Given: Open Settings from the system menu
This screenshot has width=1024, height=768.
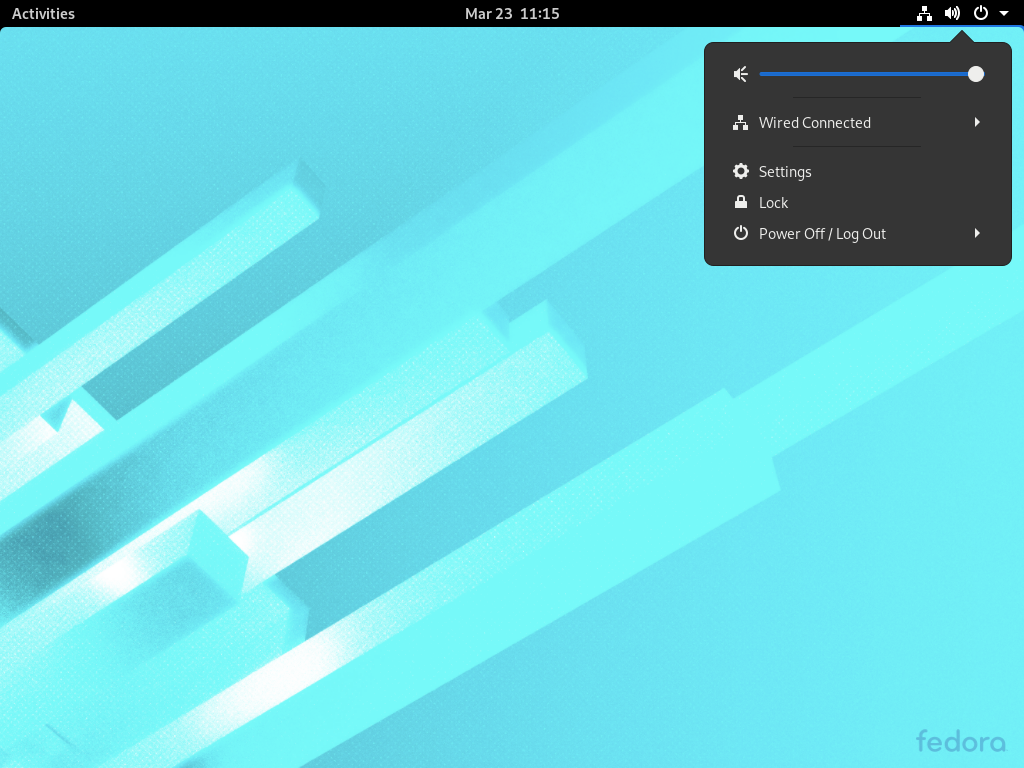Looking at the screenshot, I should coord(857,172).
